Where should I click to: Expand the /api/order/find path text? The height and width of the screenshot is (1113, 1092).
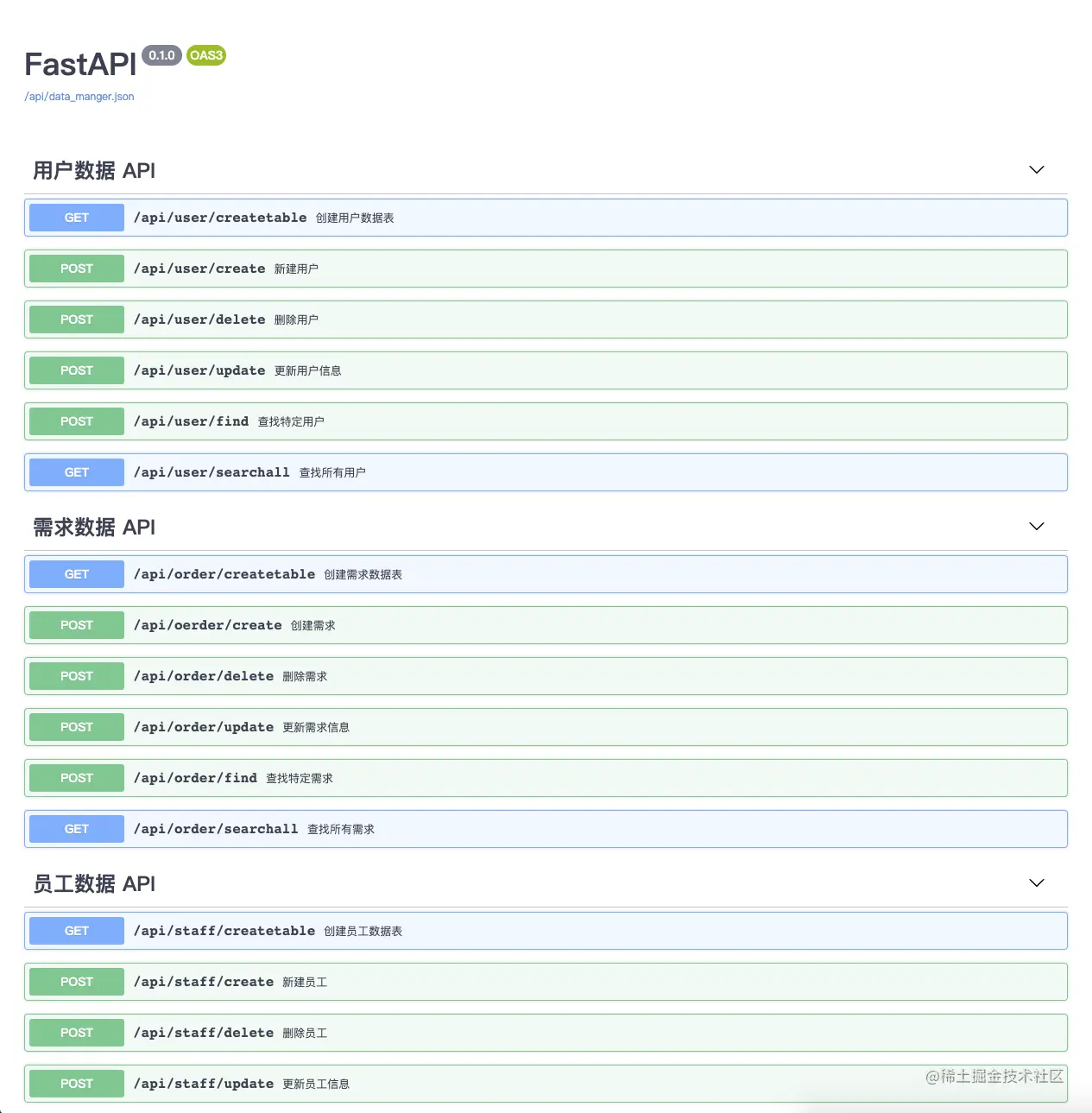[x=195, y=778]
